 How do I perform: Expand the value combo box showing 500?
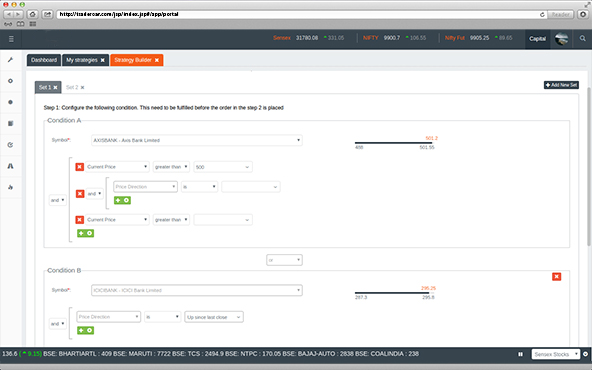(223, 167)
